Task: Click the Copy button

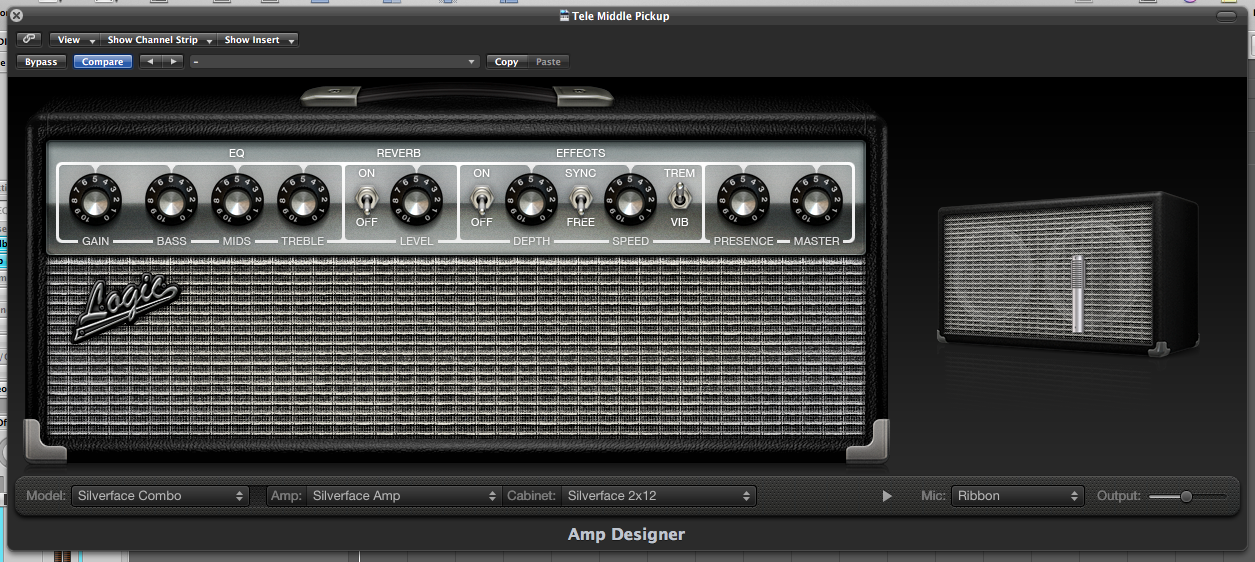Action: [x=506, y=62]
